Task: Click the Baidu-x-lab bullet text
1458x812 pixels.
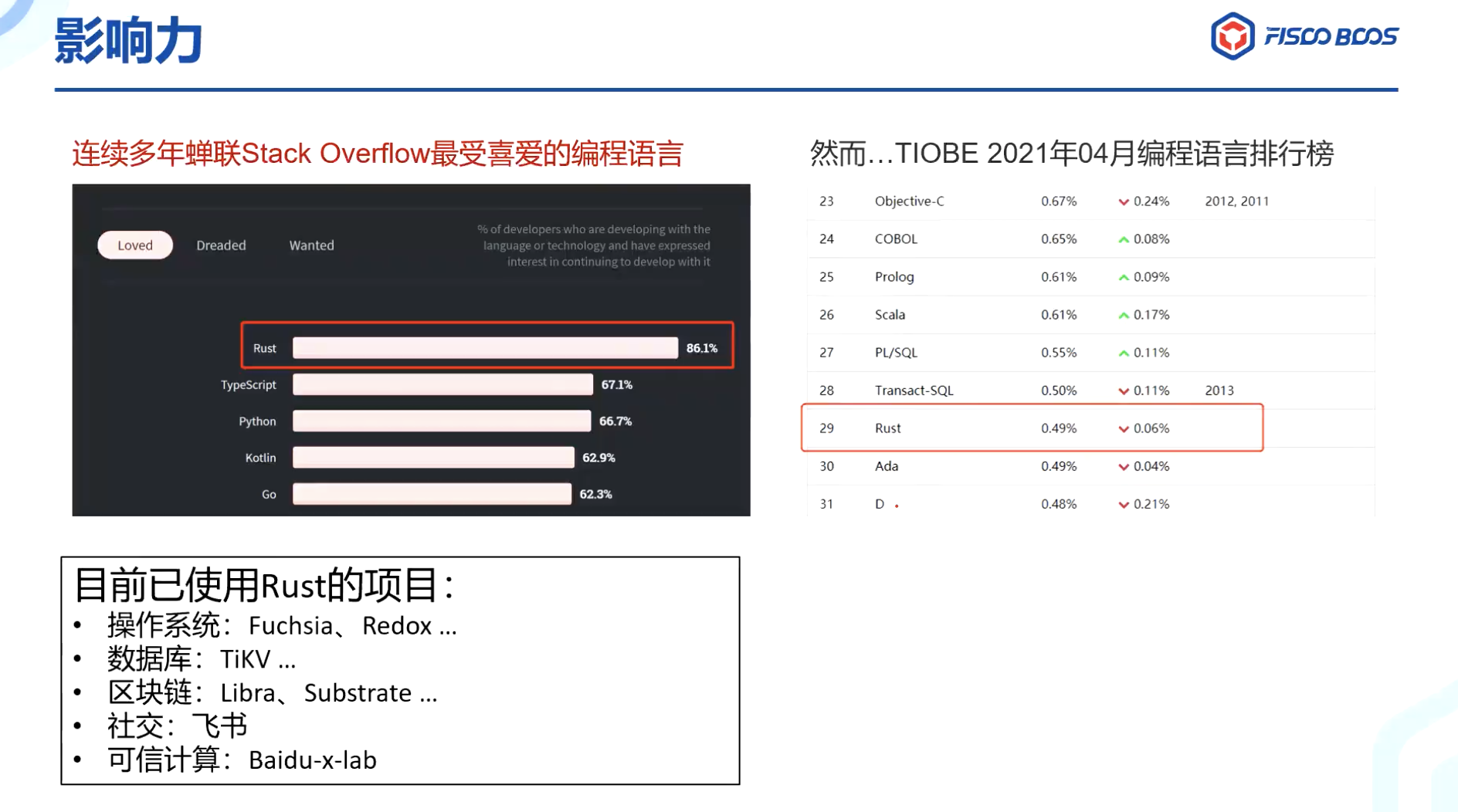Action: click(x=312, y=760)
